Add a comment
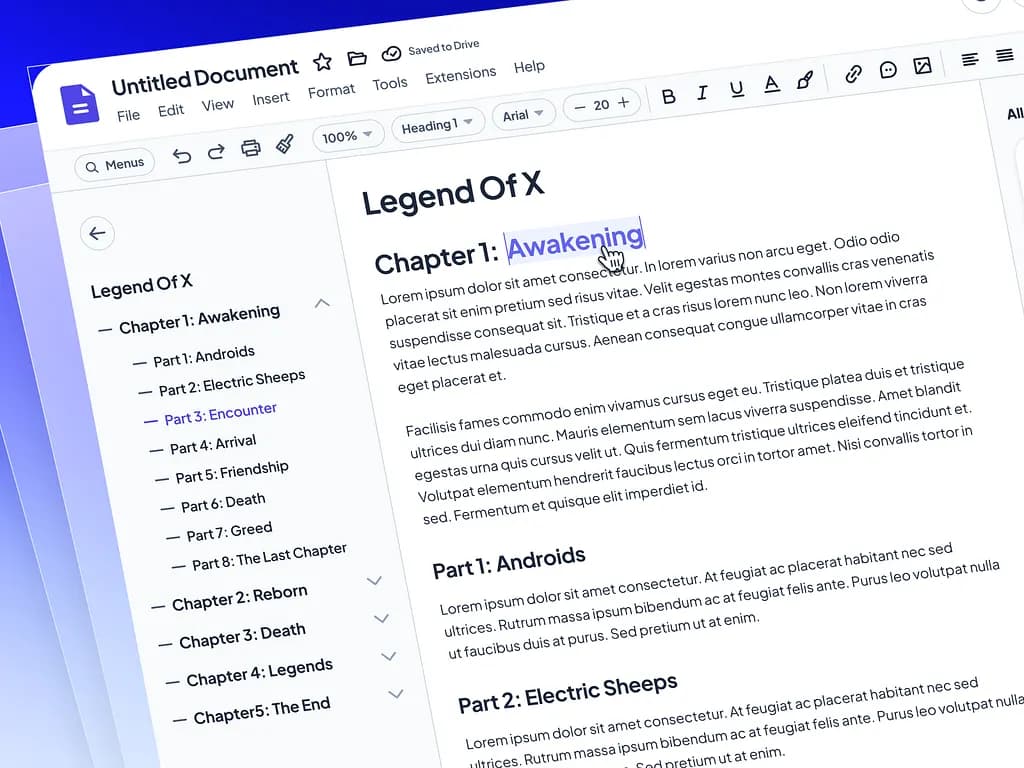 pyautogui.click(x=888, y=71)
